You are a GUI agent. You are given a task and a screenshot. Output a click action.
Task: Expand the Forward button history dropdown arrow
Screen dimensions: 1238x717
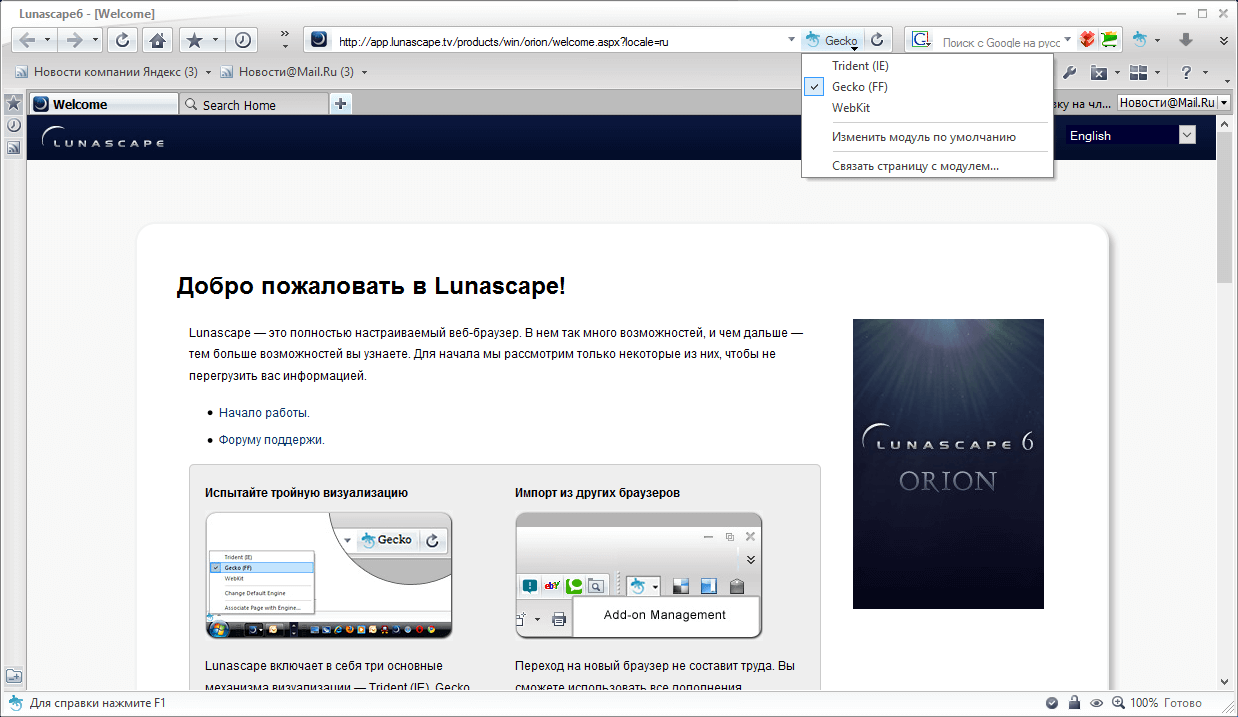[x=96, y=40]
